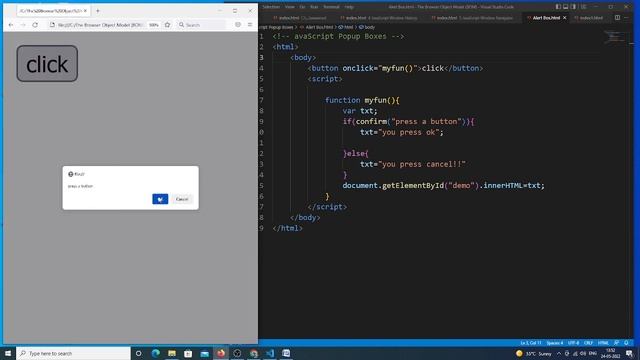640x360 pixels.
Task: Reload the page in Firefox
Action: [35, 25]
